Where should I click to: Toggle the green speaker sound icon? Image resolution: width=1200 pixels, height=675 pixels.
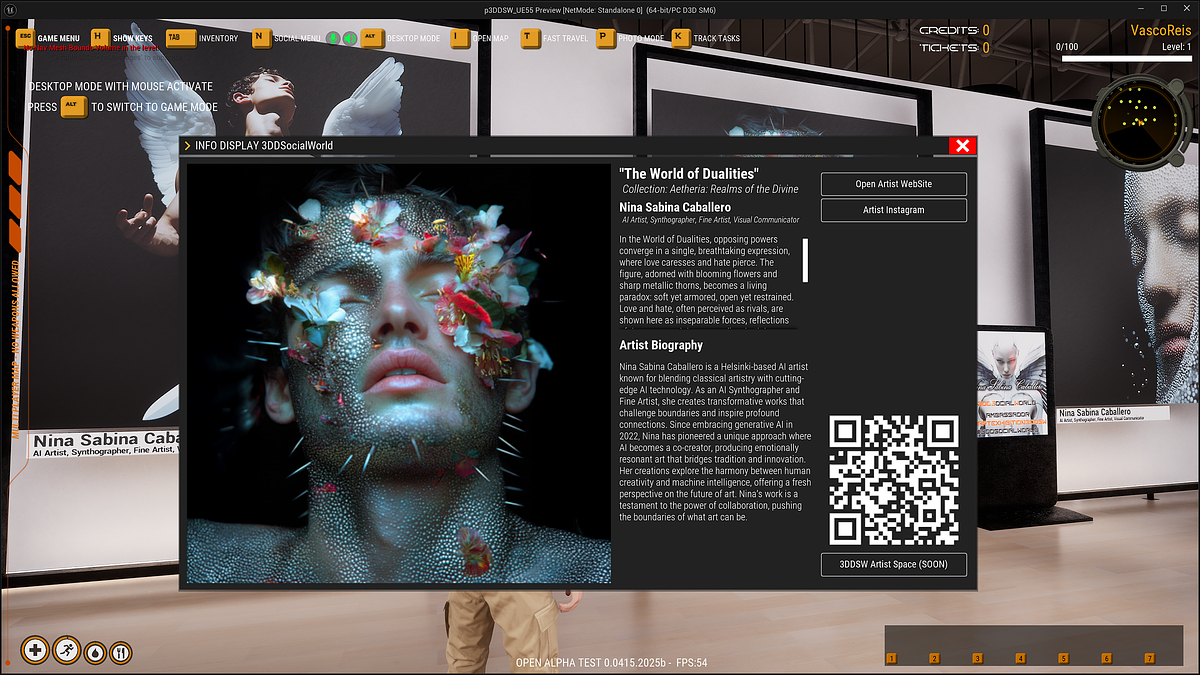[x=350, y=38]
